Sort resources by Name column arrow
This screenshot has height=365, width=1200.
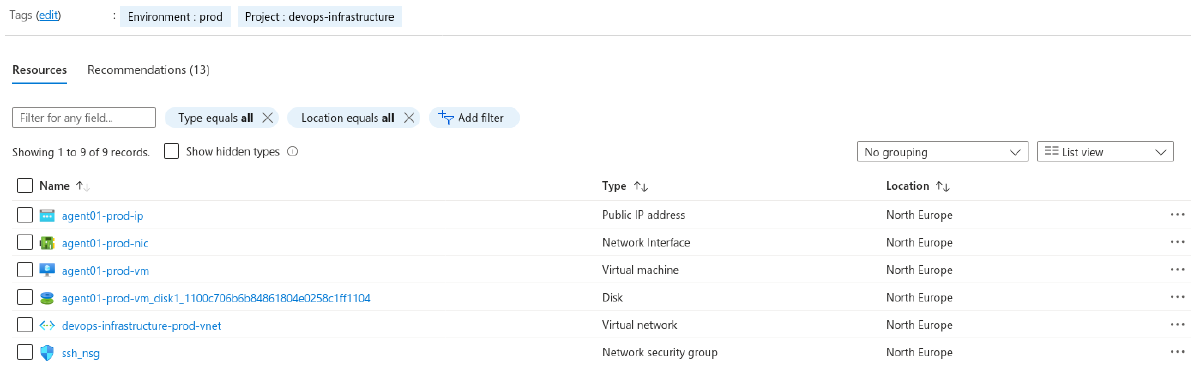(x=83, y=187)
